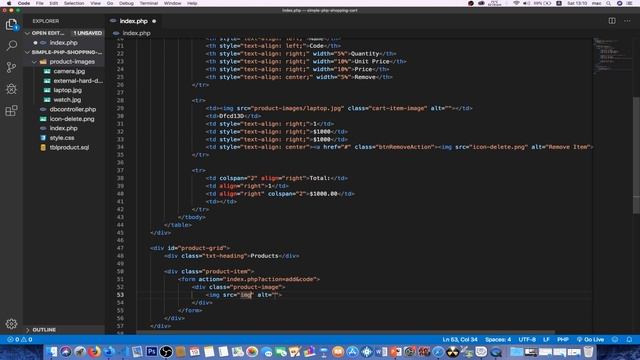
Task: Open the Source Control view
Action: point(11,67)
